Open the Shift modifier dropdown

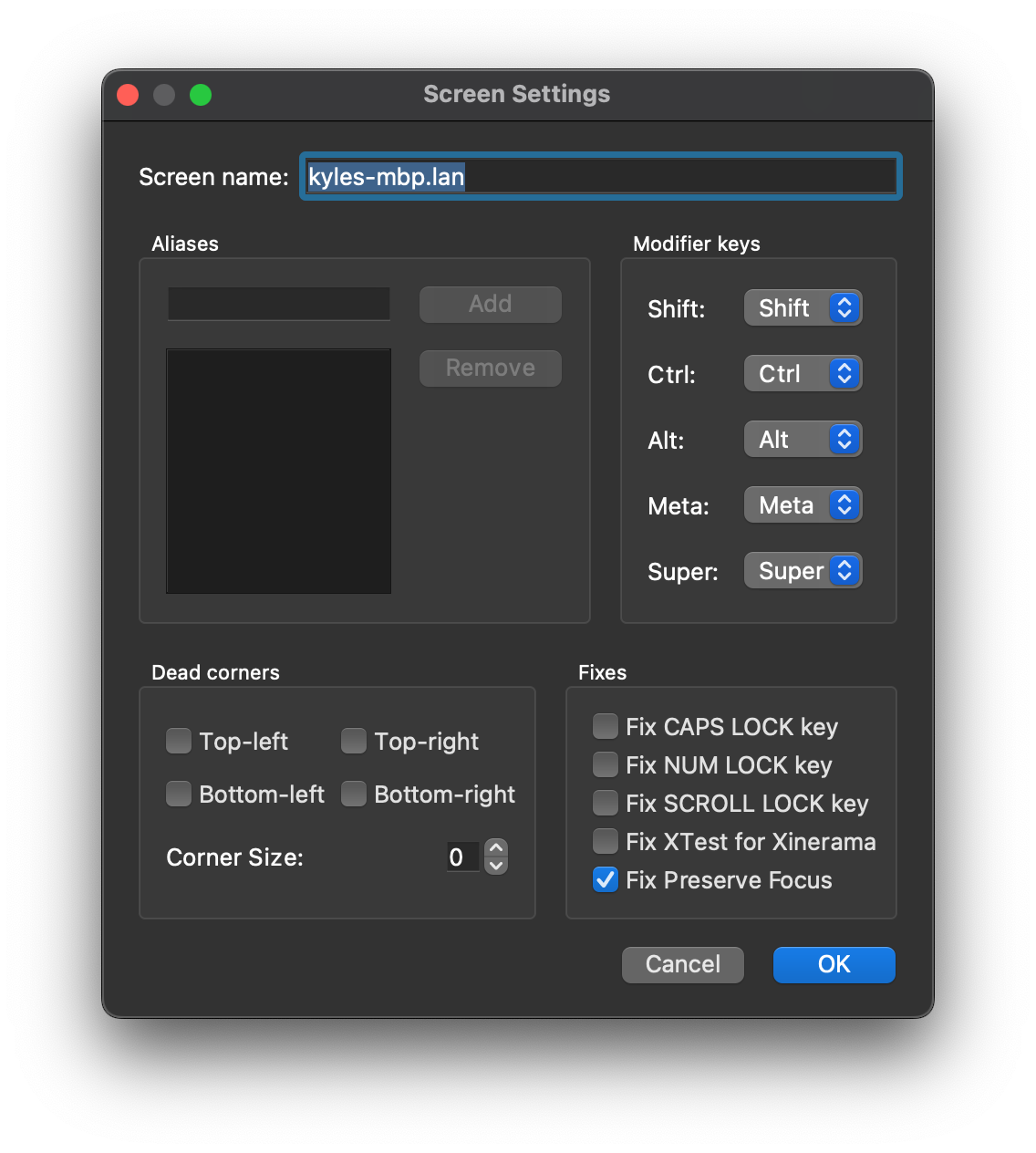(x=803, y=308)
